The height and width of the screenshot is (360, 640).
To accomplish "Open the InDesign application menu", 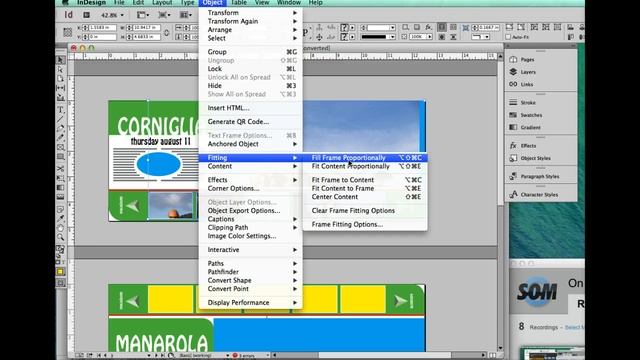I will pyautogui.click(x=91, y=3).
